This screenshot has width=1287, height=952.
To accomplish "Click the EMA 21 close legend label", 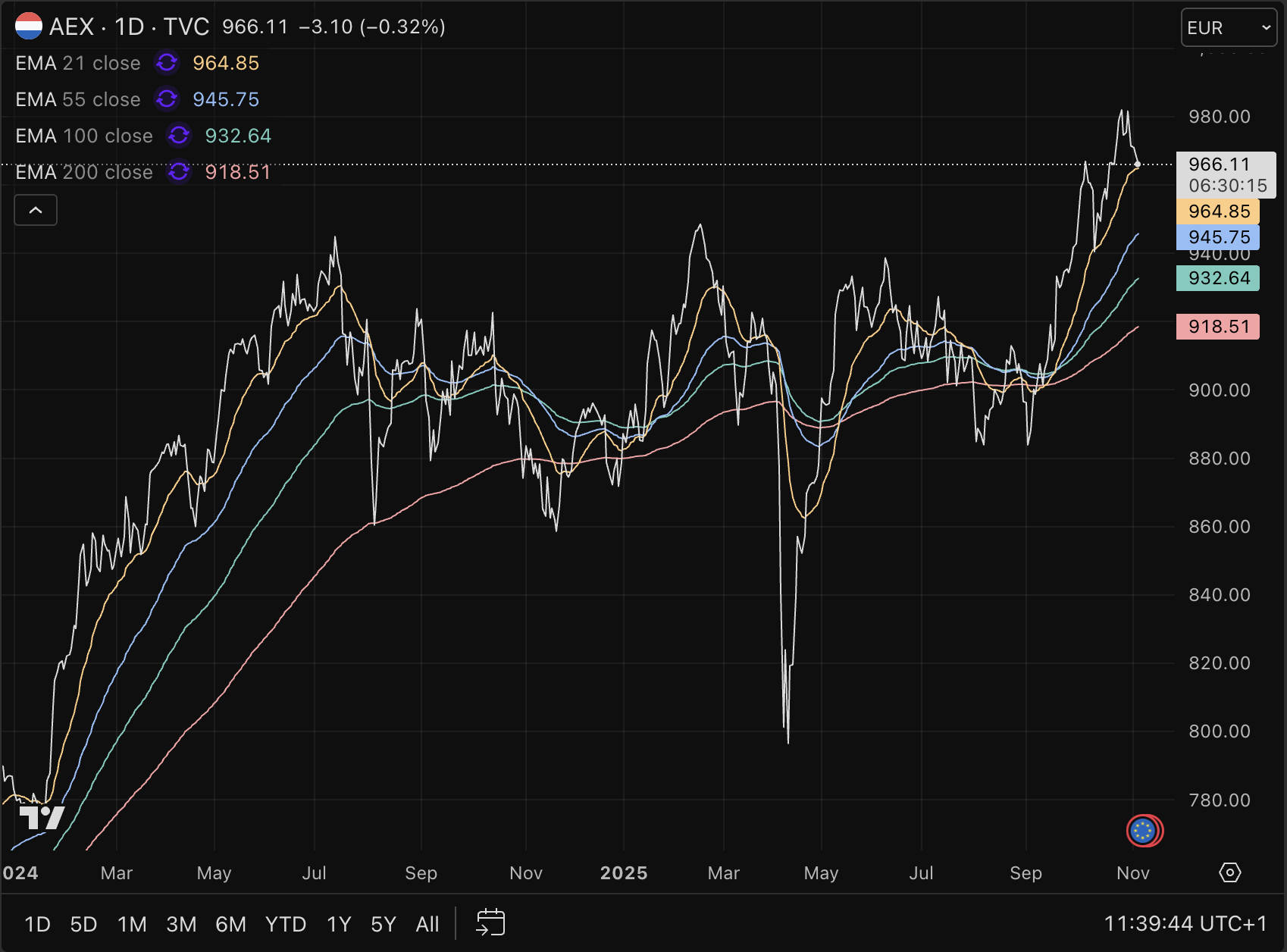I will [78, 63].
